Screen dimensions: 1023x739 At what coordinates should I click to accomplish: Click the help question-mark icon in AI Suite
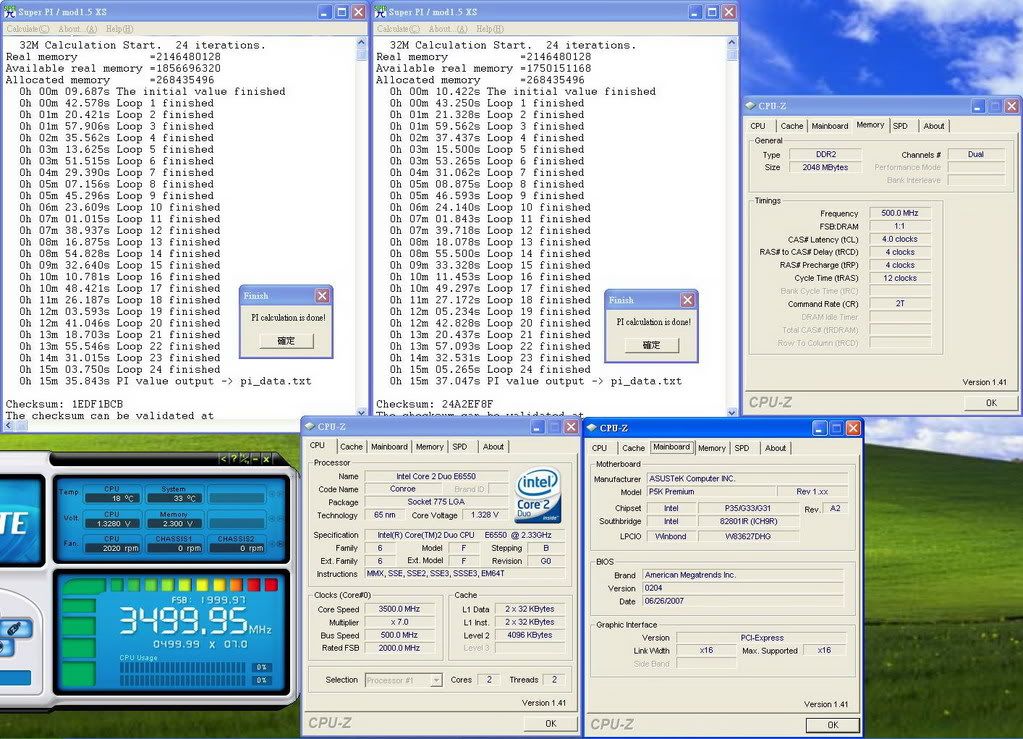tap(235, 459)
